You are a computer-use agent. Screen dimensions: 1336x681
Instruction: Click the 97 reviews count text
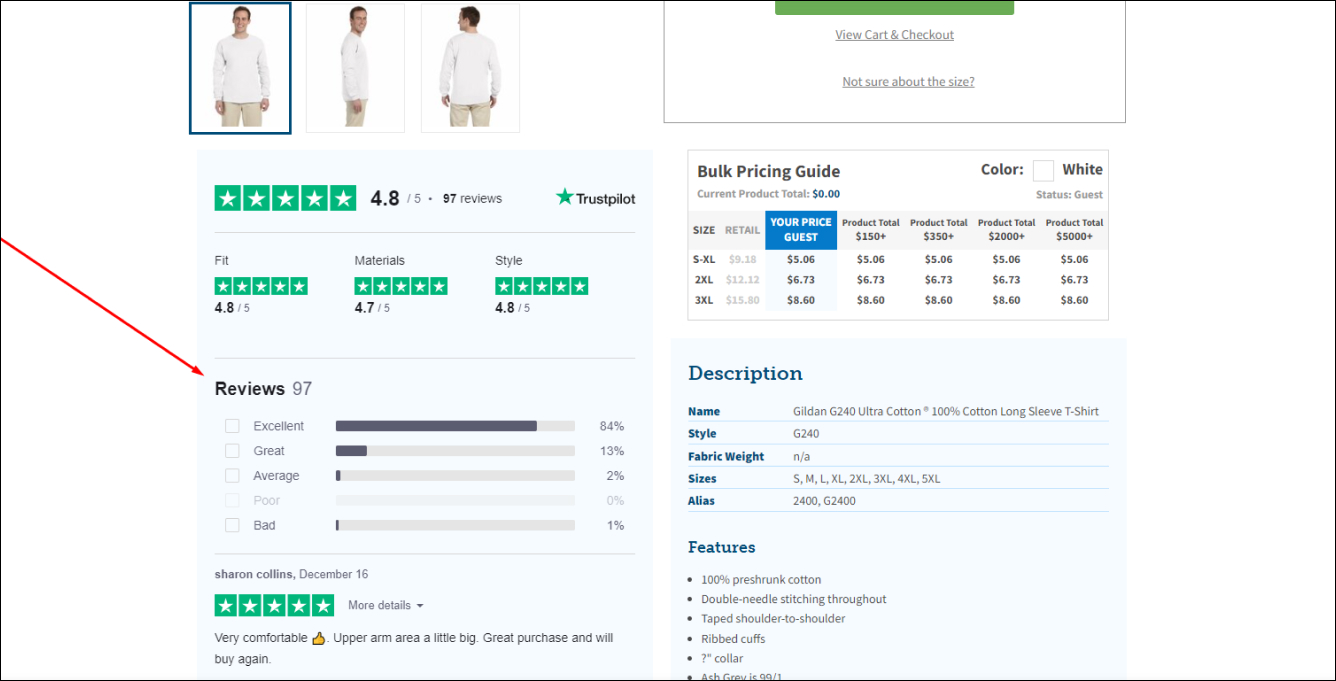[x=472, y=199]
